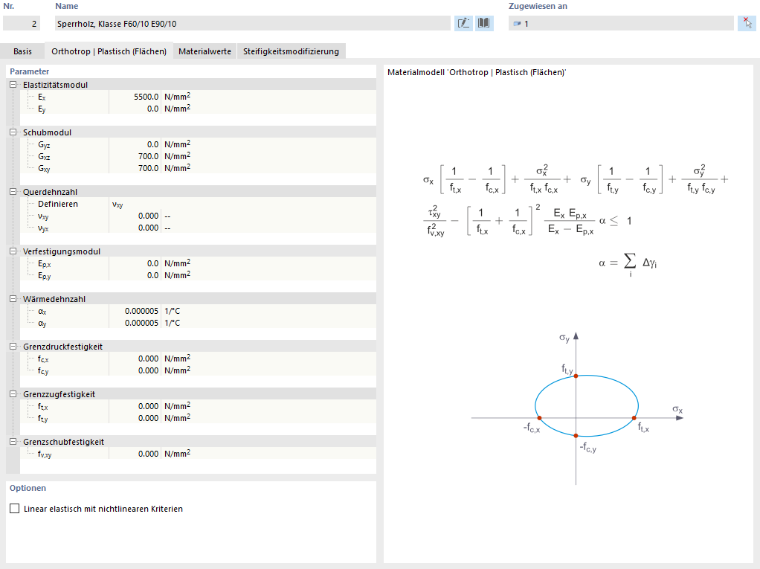Click the edit material name icon

463,23
